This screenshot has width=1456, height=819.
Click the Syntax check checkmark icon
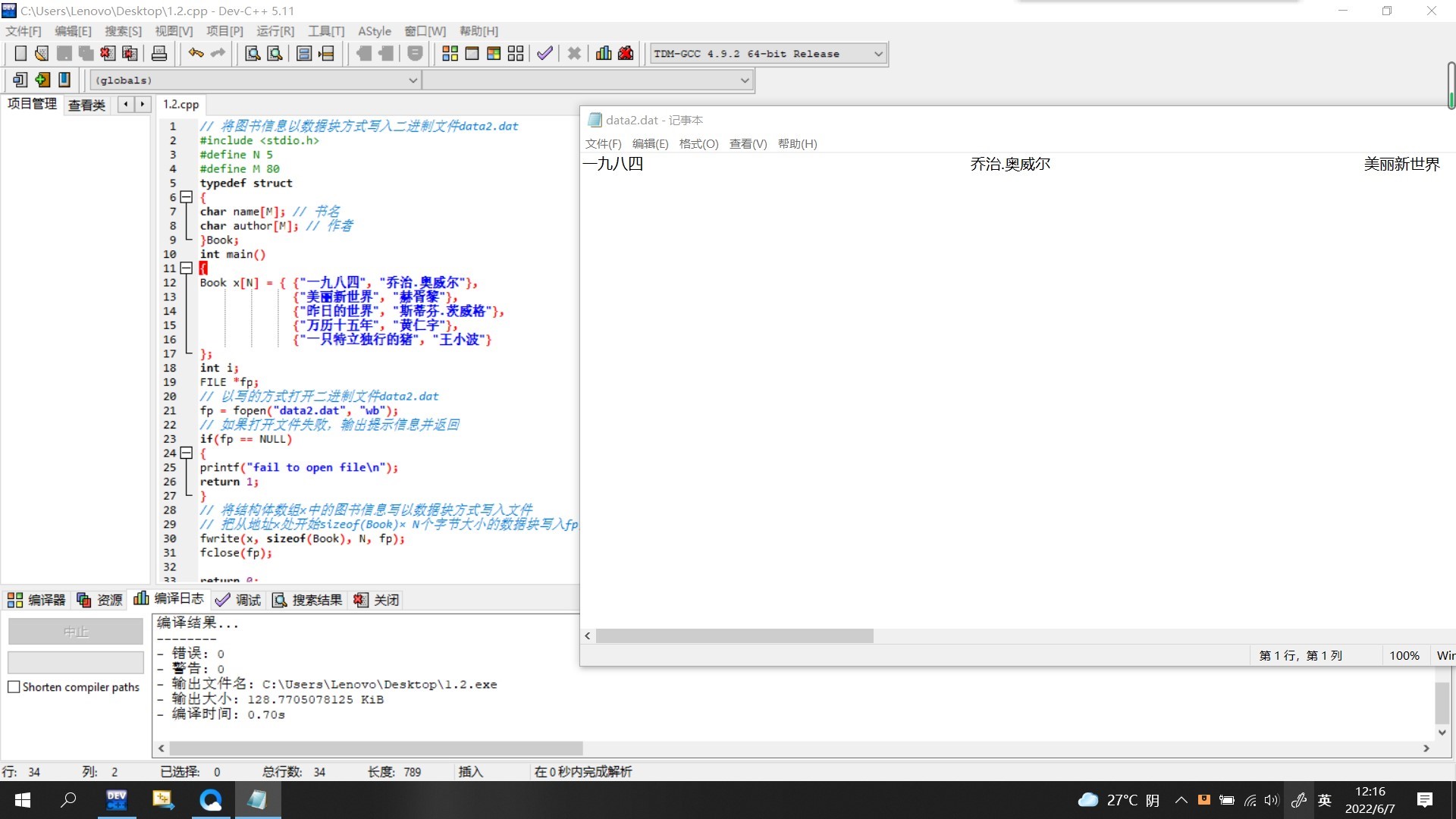coord(544,53)
